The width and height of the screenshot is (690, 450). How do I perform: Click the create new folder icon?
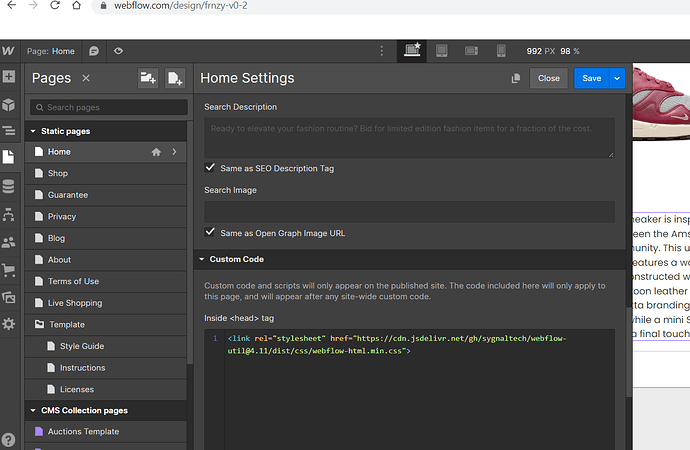pyautogui.click(x=148, y=78)
